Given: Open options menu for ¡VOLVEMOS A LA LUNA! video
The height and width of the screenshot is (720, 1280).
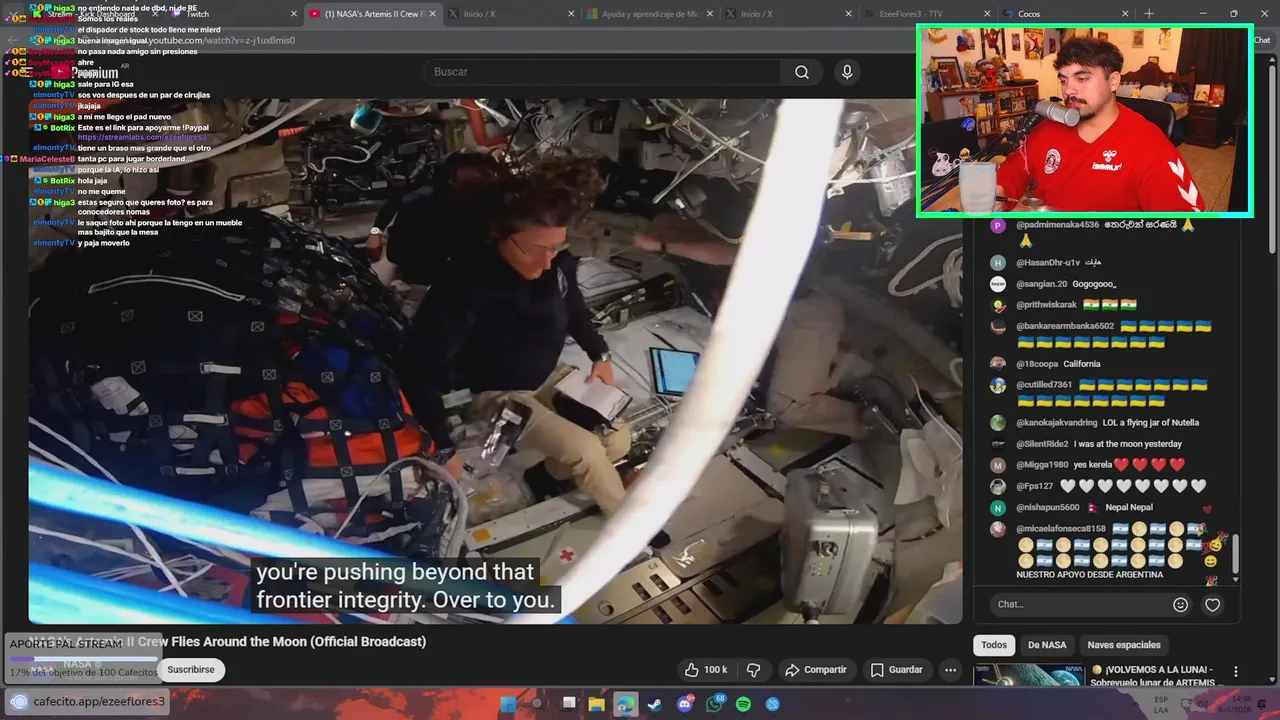Looking at the screenshot, I should [x=1236, y=672].
